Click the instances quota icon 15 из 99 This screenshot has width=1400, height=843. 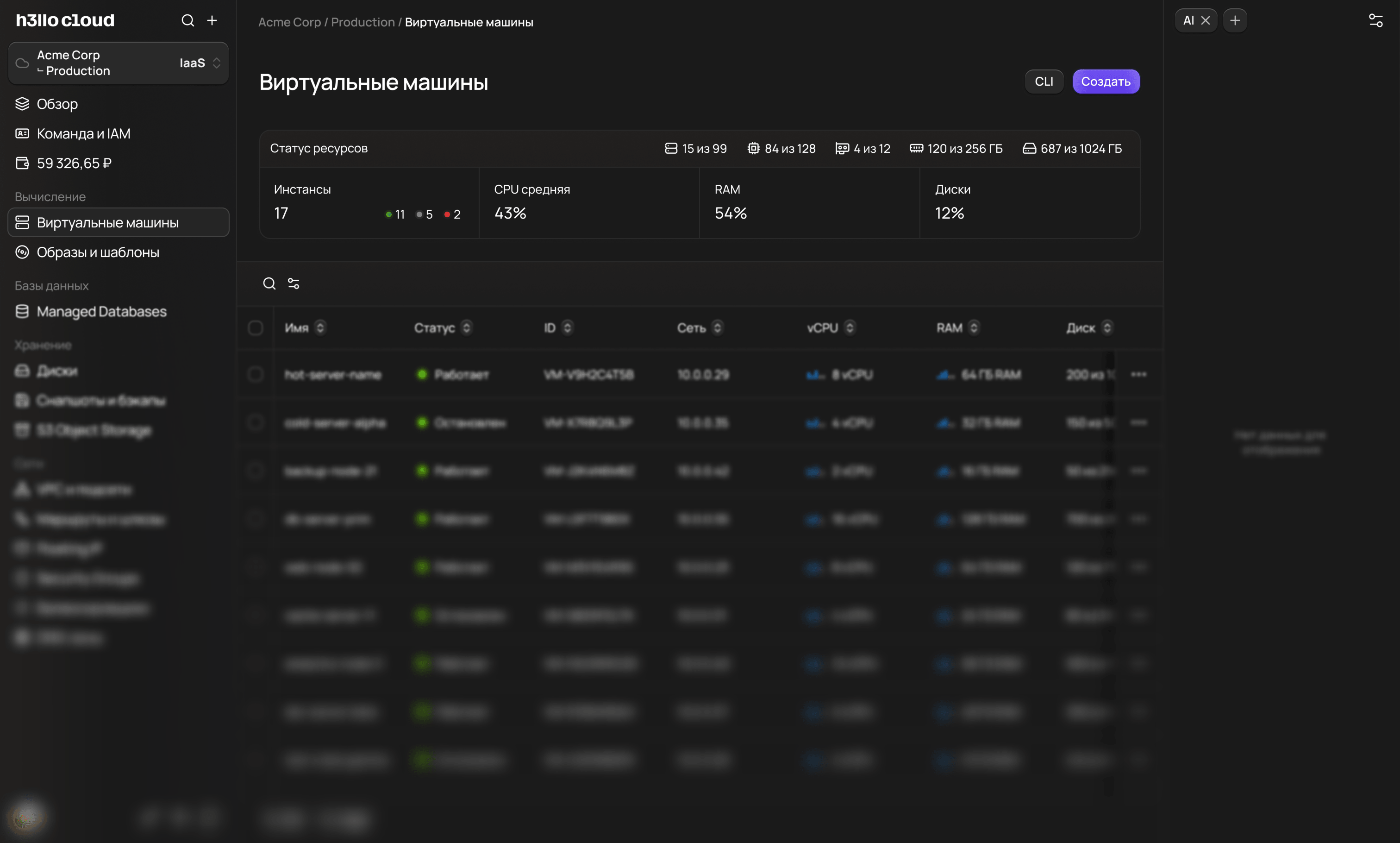click(x=671, y=148)
